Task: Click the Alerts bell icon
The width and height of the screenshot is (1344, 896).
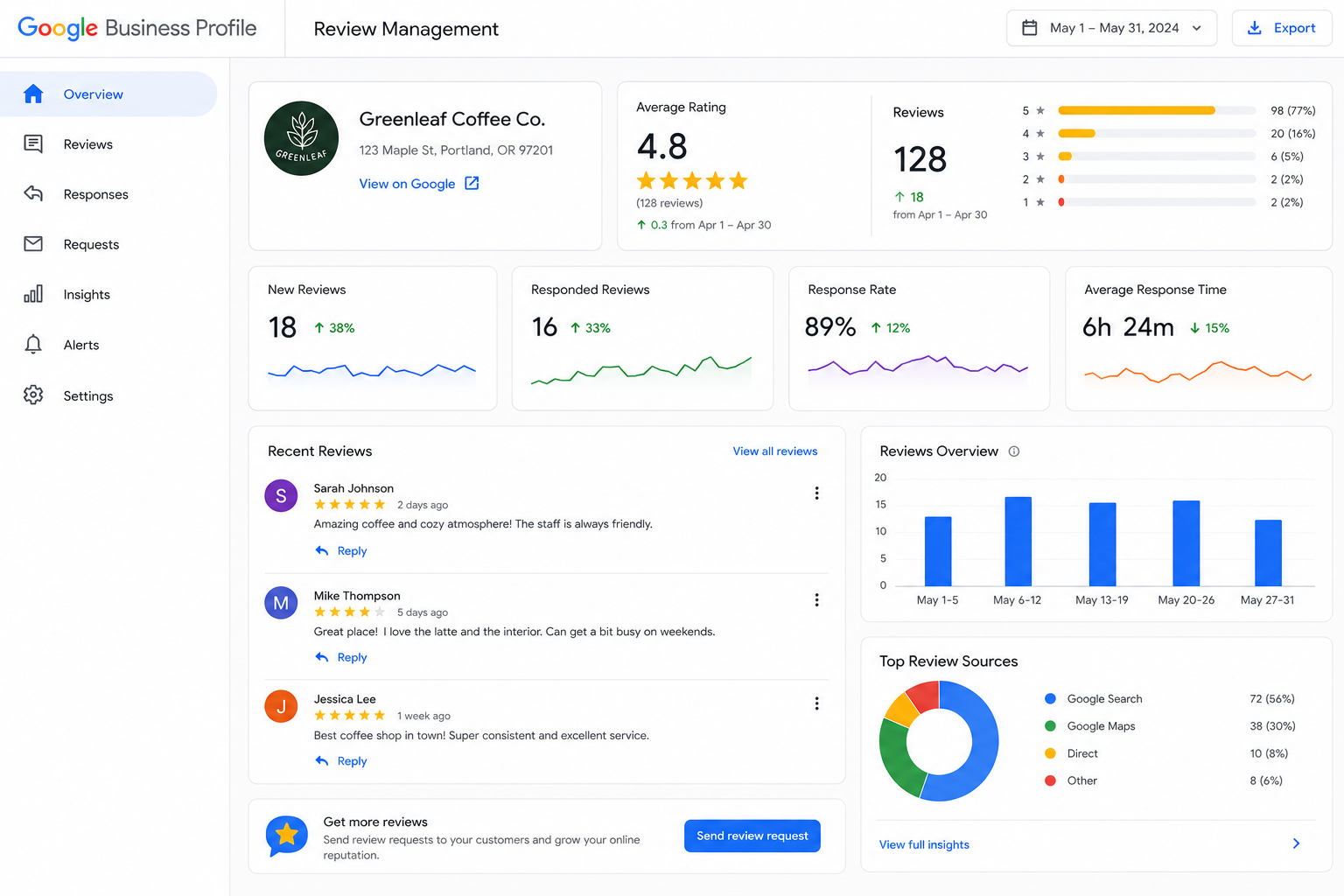Action: click(33, 344)
